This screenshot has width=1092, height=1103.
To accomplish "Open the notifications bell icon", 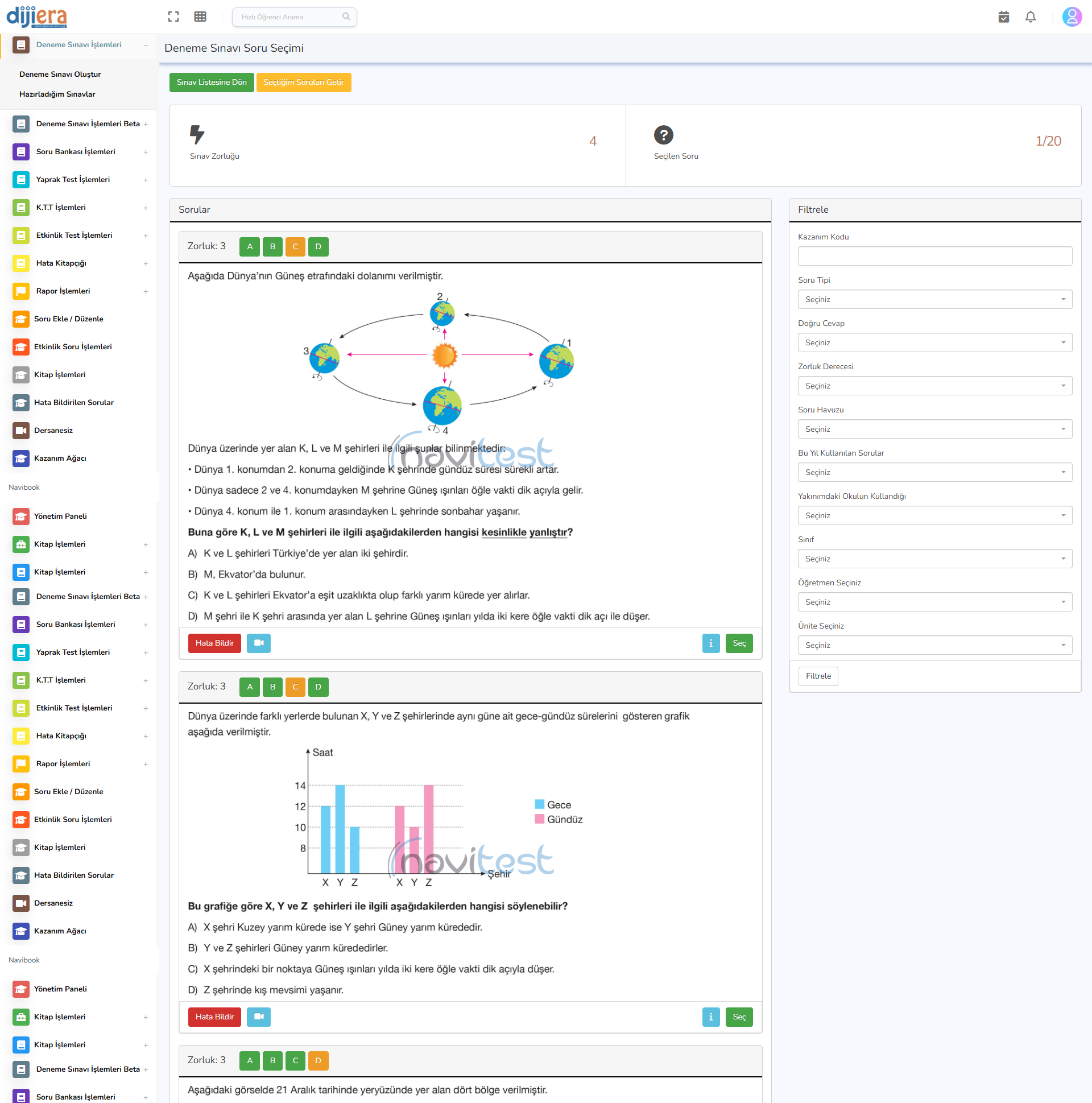I will click(1030, 16).
